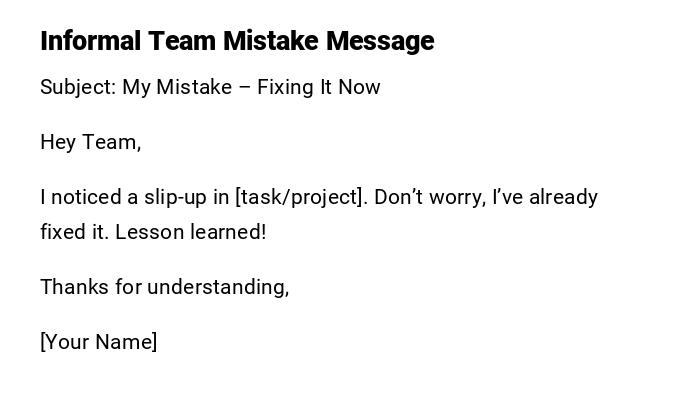Screen dimensions: 700x405
Task: Click the word "slip-up" in the body
Action: pyautogui.click(x=176, y=197)
